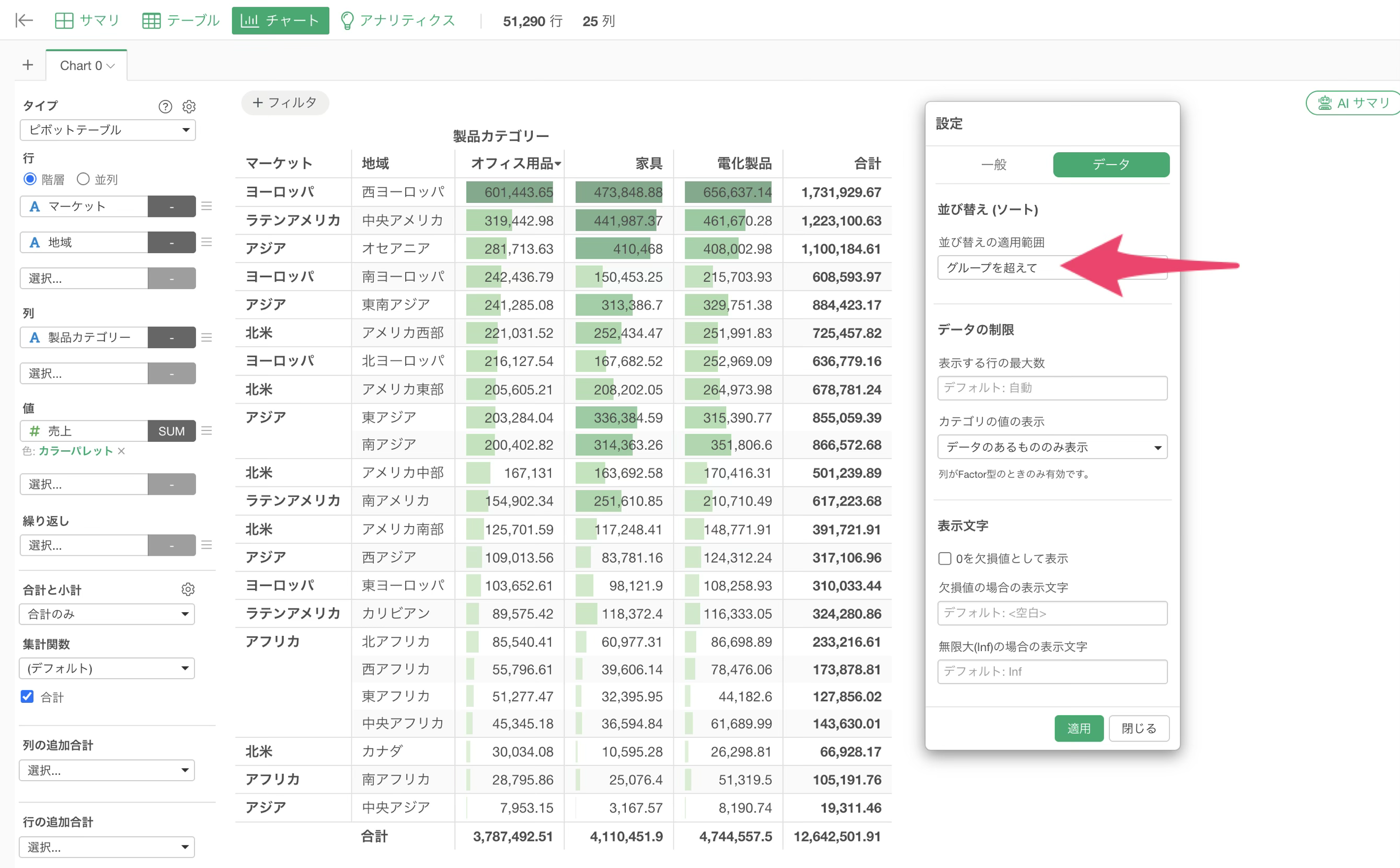Click the 無限大(Inf)の場合の表示文字 input field
The width and height of the screenshot is (1400, 868).
click(x=1052, y=672)
